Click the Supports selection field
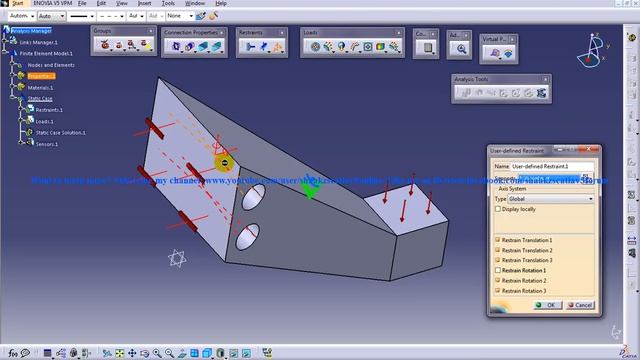 pyautogui.click(x=549, y=178)
